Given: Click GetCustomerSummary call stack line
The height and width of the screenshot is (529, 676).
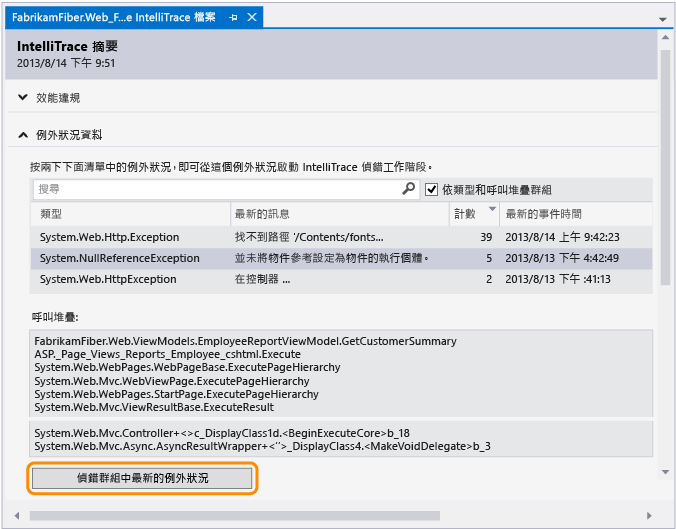Looking at the screenshot, I should [x=245, y=341].
